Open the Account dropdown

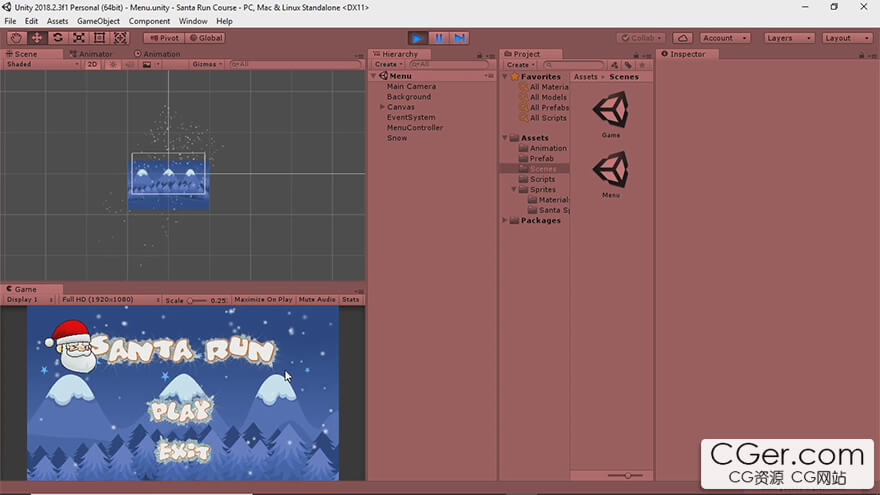coord(725,38)
